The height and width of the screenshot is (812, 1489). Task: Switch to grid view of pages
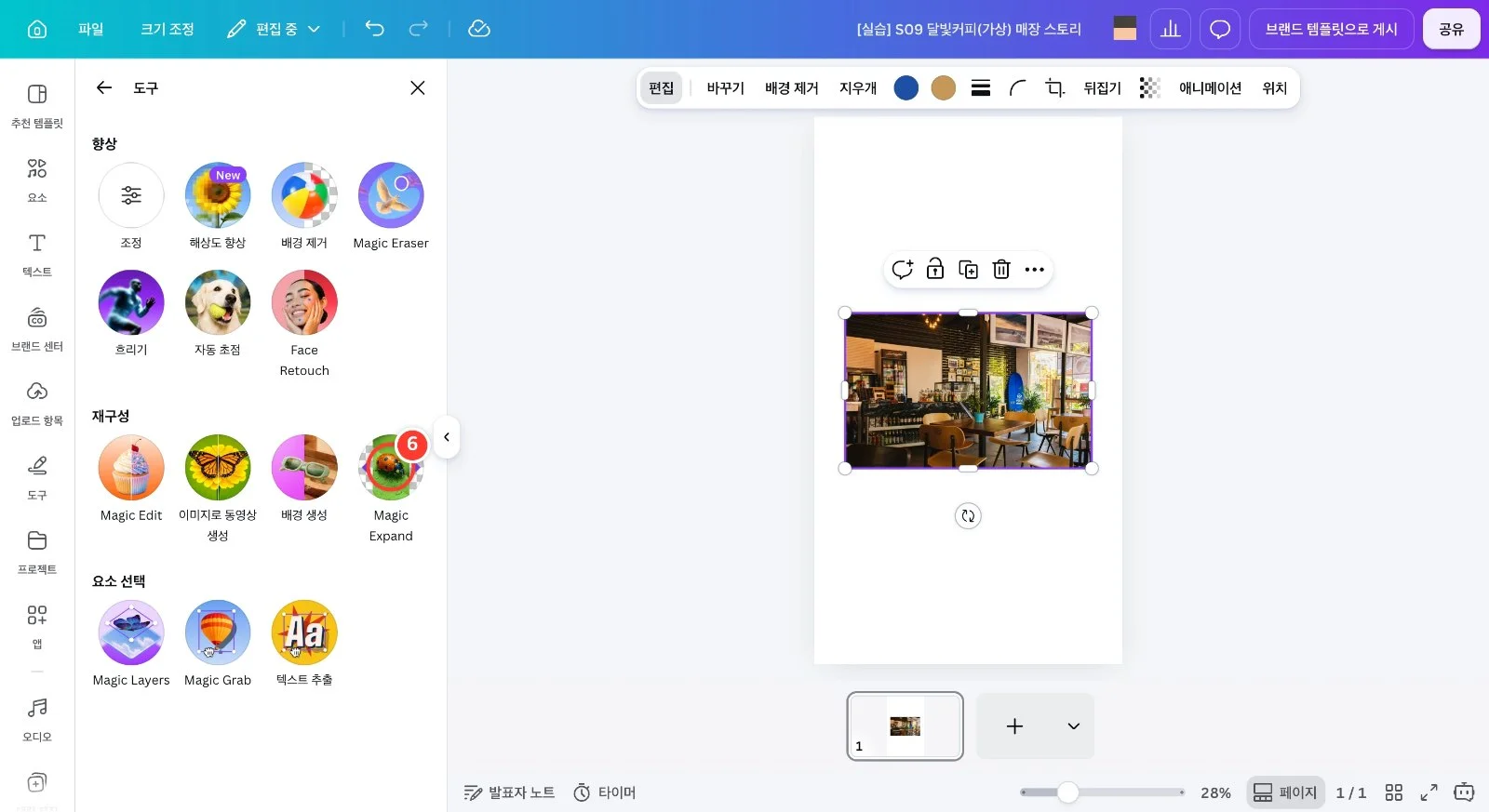[1394, 792]
